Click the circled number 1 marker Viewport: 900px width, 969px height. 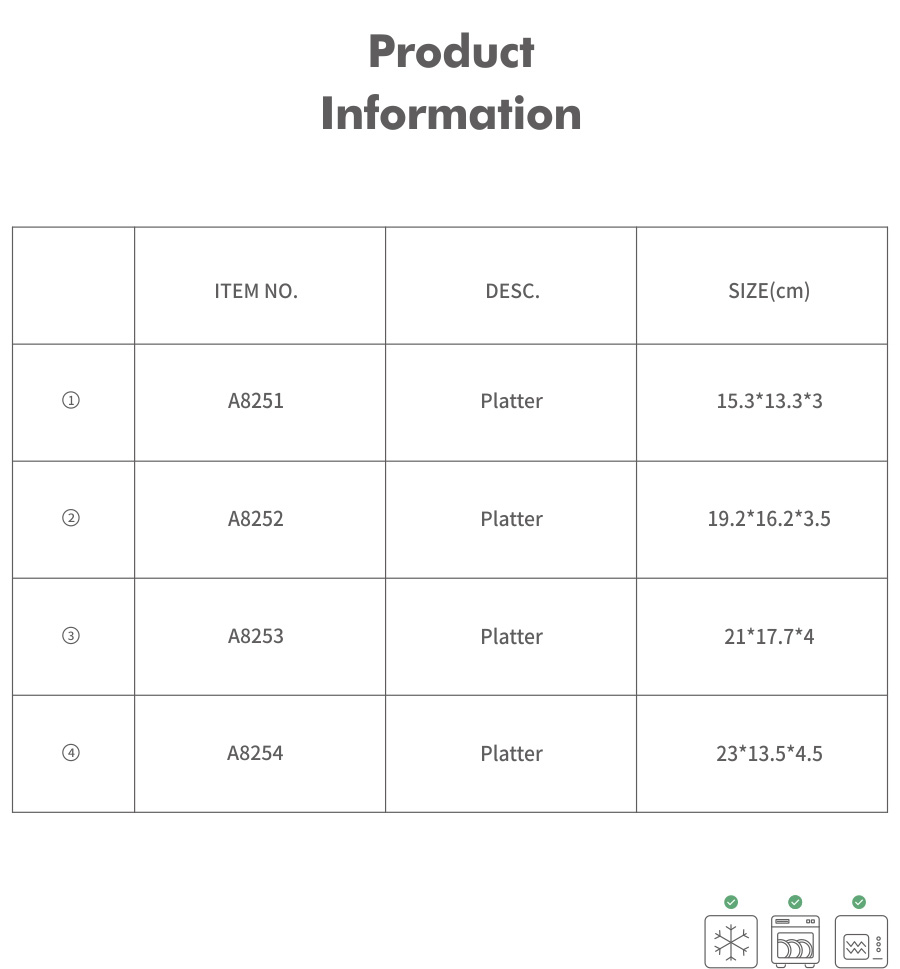(71, 401)
